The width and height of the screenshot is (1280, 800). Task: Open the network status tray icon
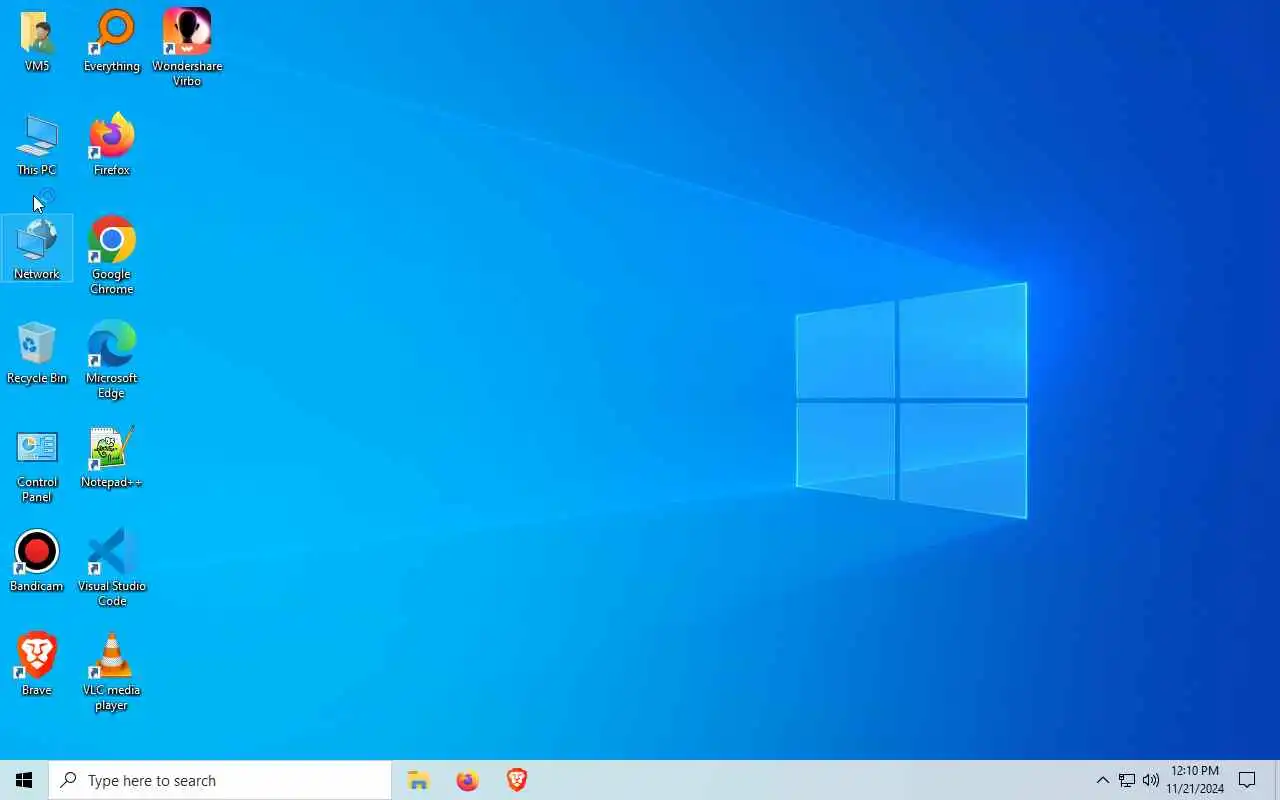pos(1127,780)
